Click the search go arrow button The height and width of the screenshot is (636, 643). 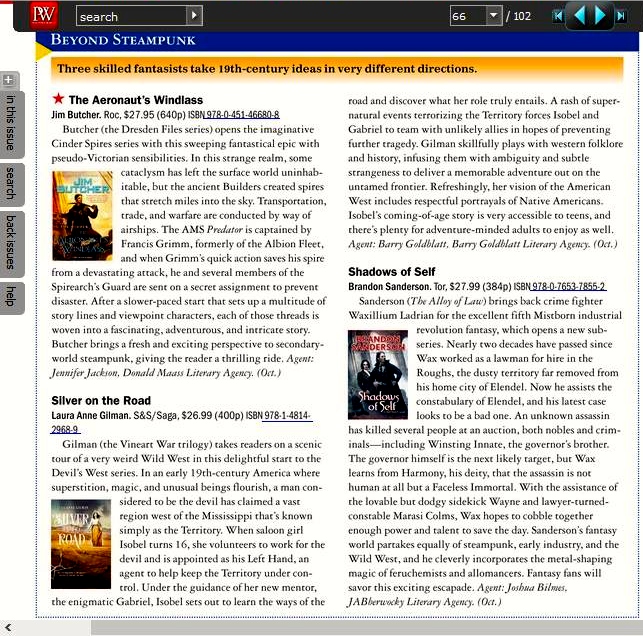click(x=194, y=16)
